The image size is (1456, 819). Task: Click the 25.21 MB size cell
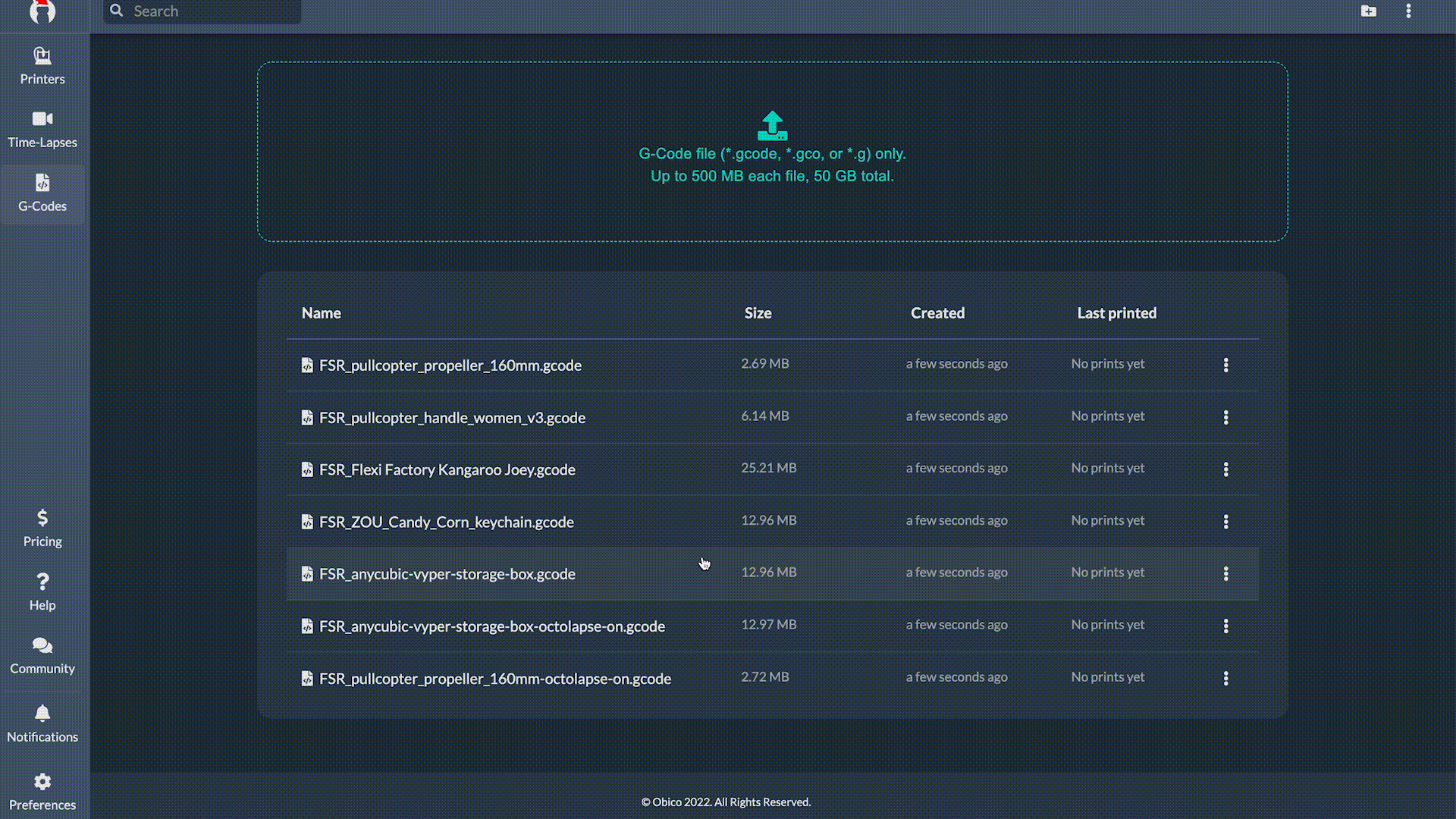click(x=769, y=468)
